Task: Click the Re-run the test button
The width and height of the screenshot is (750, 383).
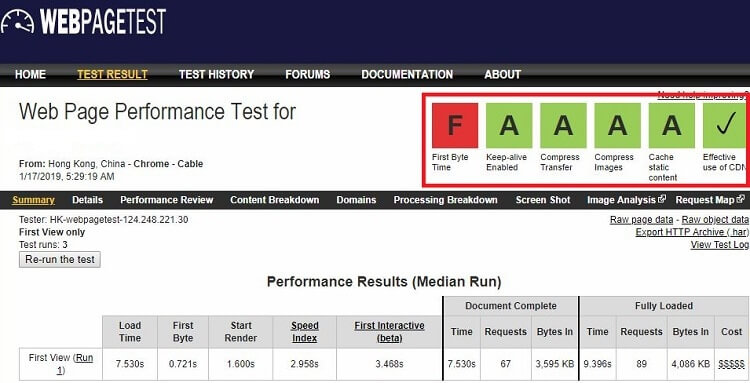Action: point(60,260)
